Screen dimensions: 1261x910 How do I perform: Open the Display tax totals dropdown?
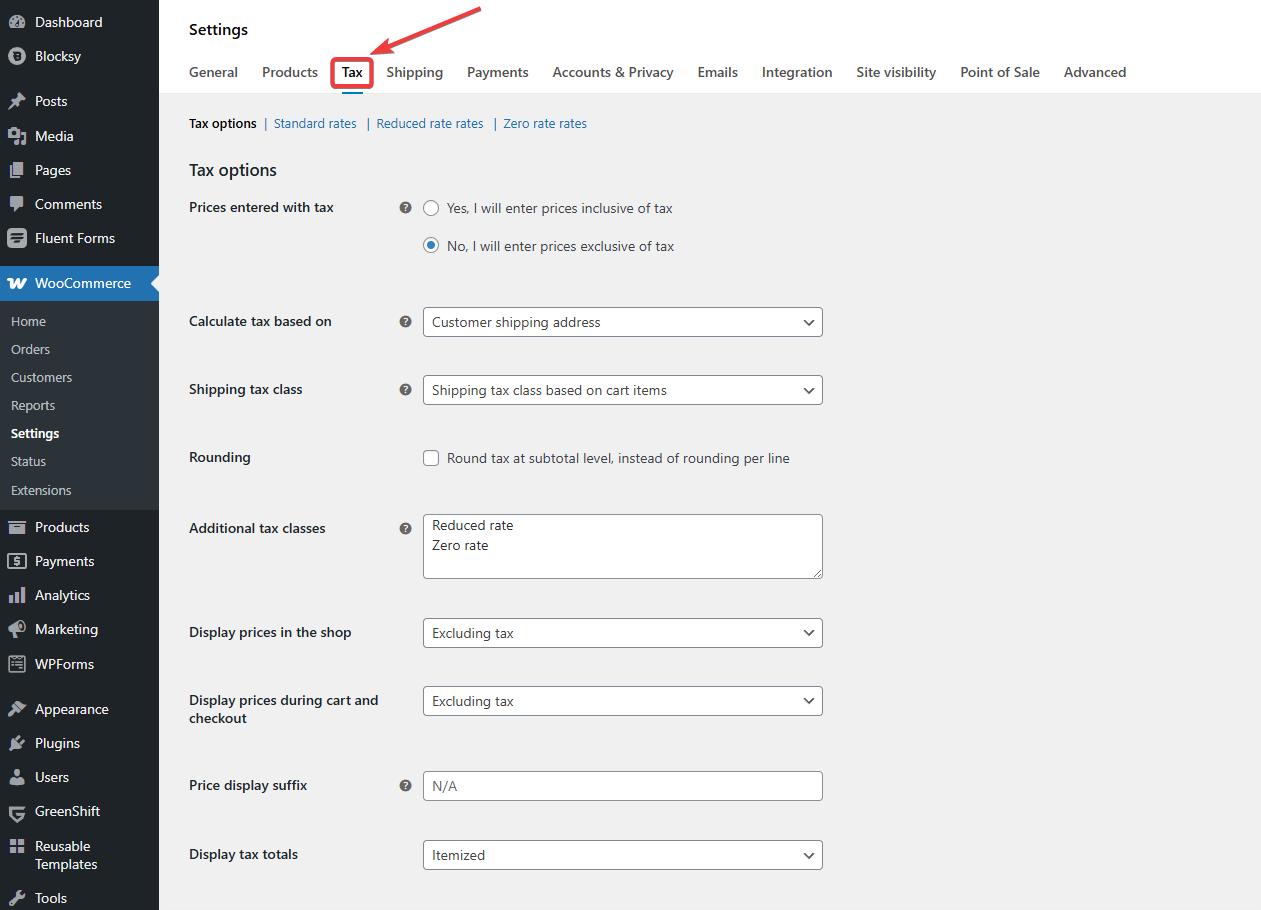622,855
